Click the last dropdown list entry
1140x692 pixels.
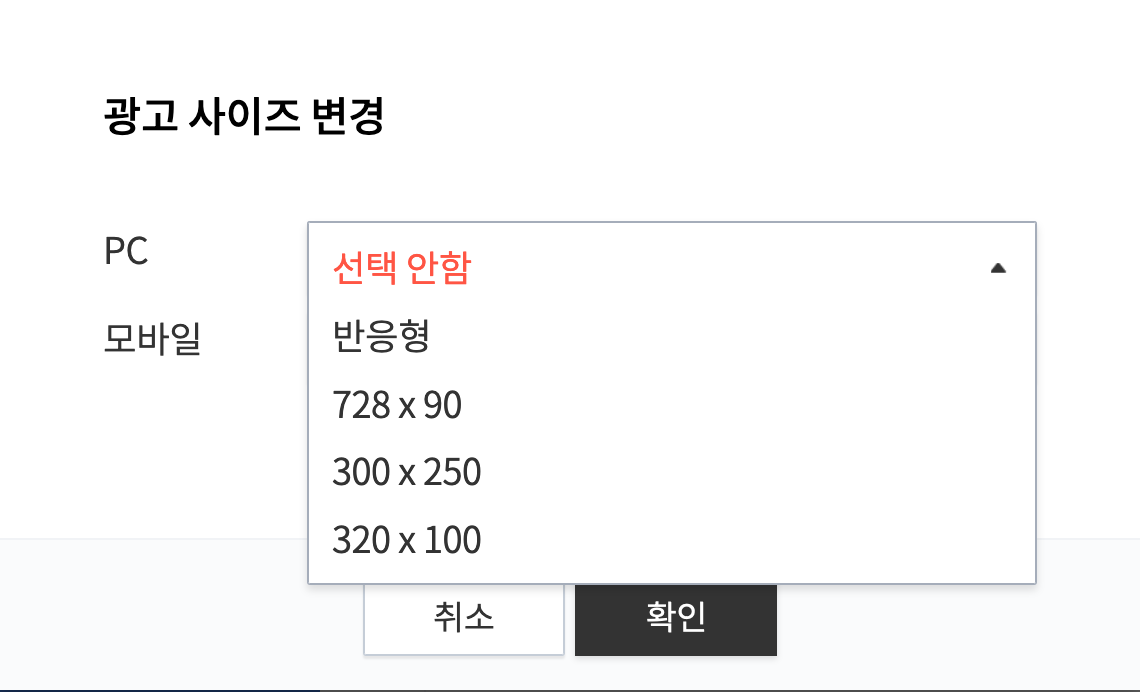[405, 539]
